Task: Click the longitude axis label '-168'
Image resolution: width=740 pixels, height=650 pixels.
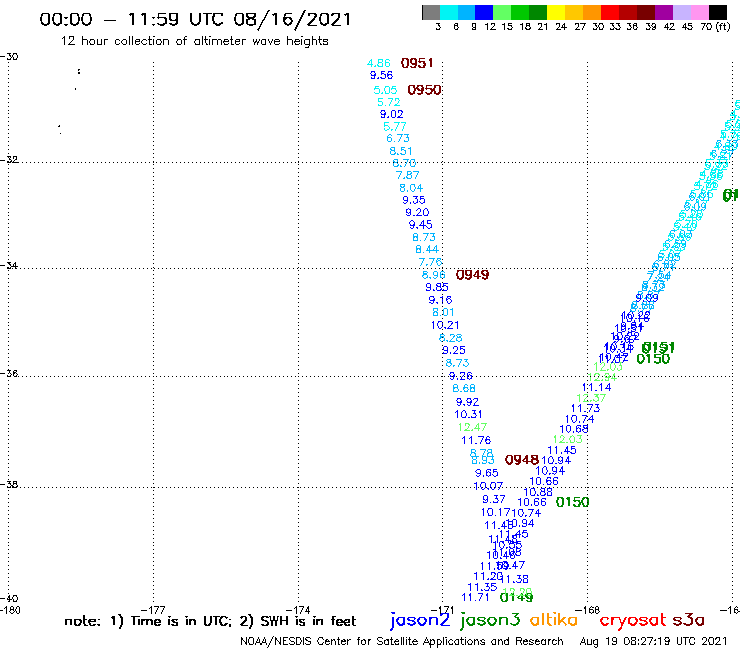Action: 588,610
